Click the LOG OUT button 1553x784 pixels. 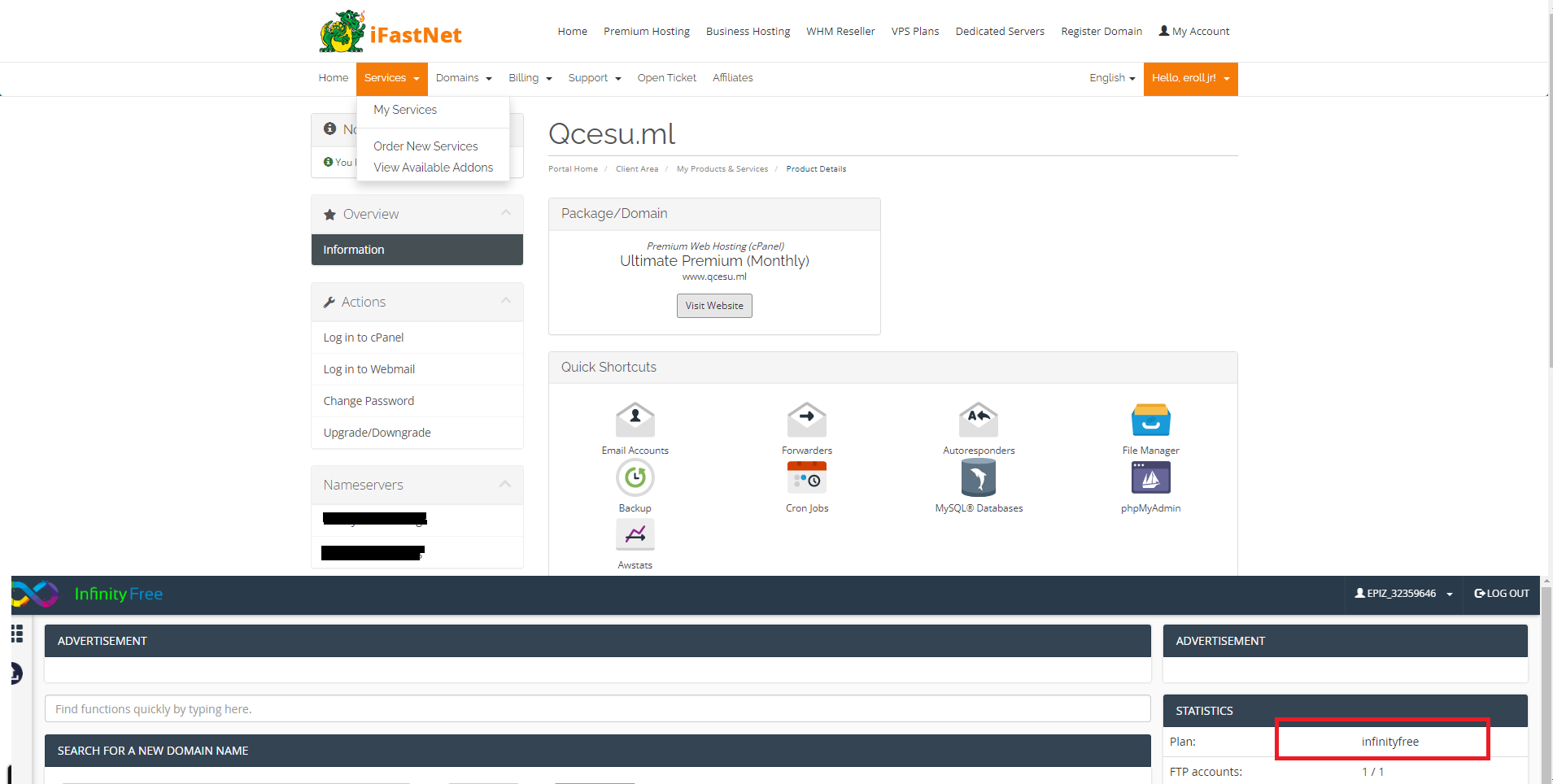(1502, 594)
